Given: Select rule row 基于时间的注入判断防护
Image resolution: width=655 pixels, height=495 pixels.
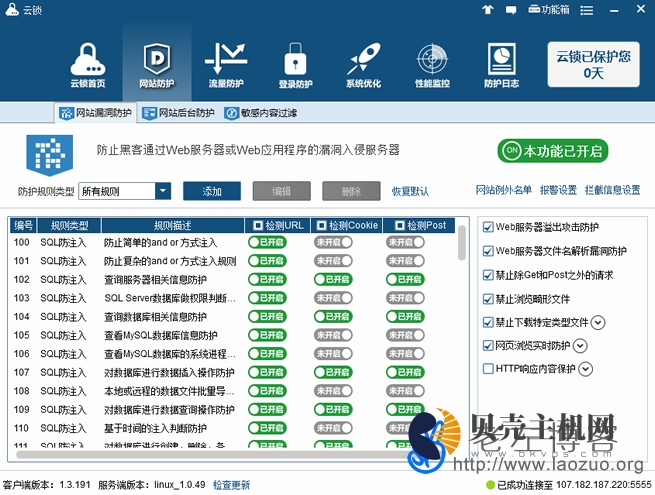Looking at the screenshot, I should [x=155, y=428].
